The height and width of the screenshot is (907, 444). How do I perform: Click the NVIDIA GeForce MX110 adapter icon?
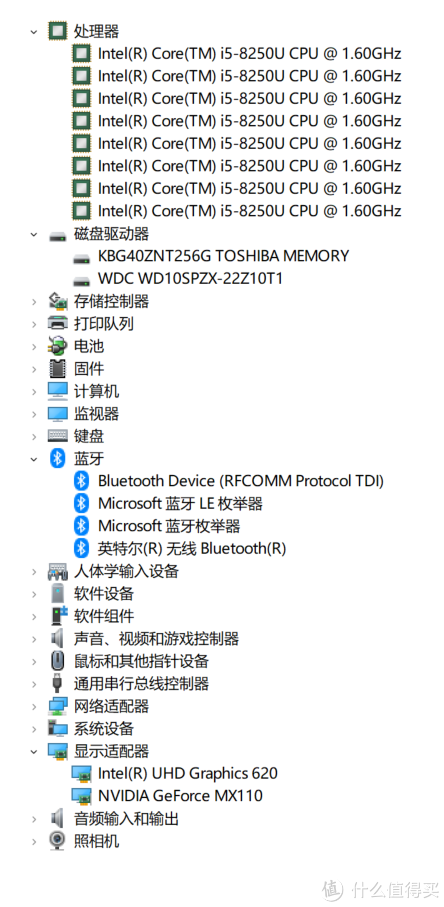[82, 796]
